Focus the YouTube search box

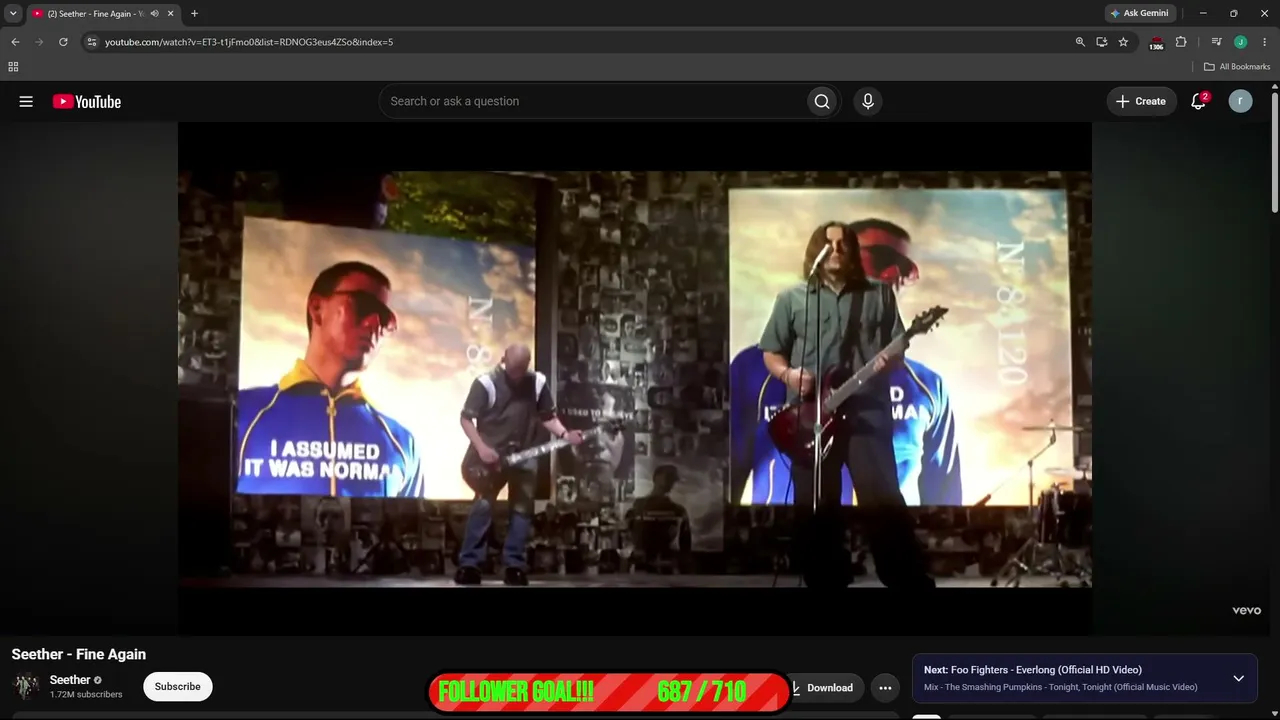pos(592,101)
